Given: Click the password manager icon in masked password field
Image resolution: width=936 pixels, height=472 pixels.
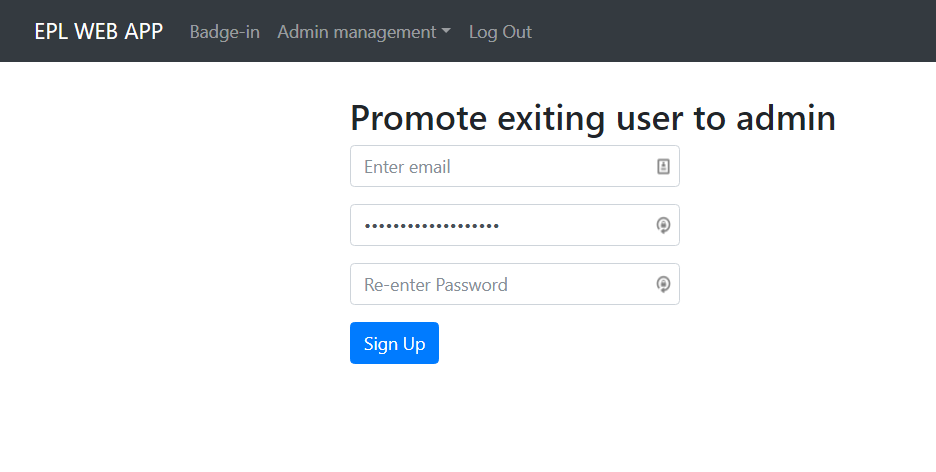Looking at the screenshot, I should 663,225.
